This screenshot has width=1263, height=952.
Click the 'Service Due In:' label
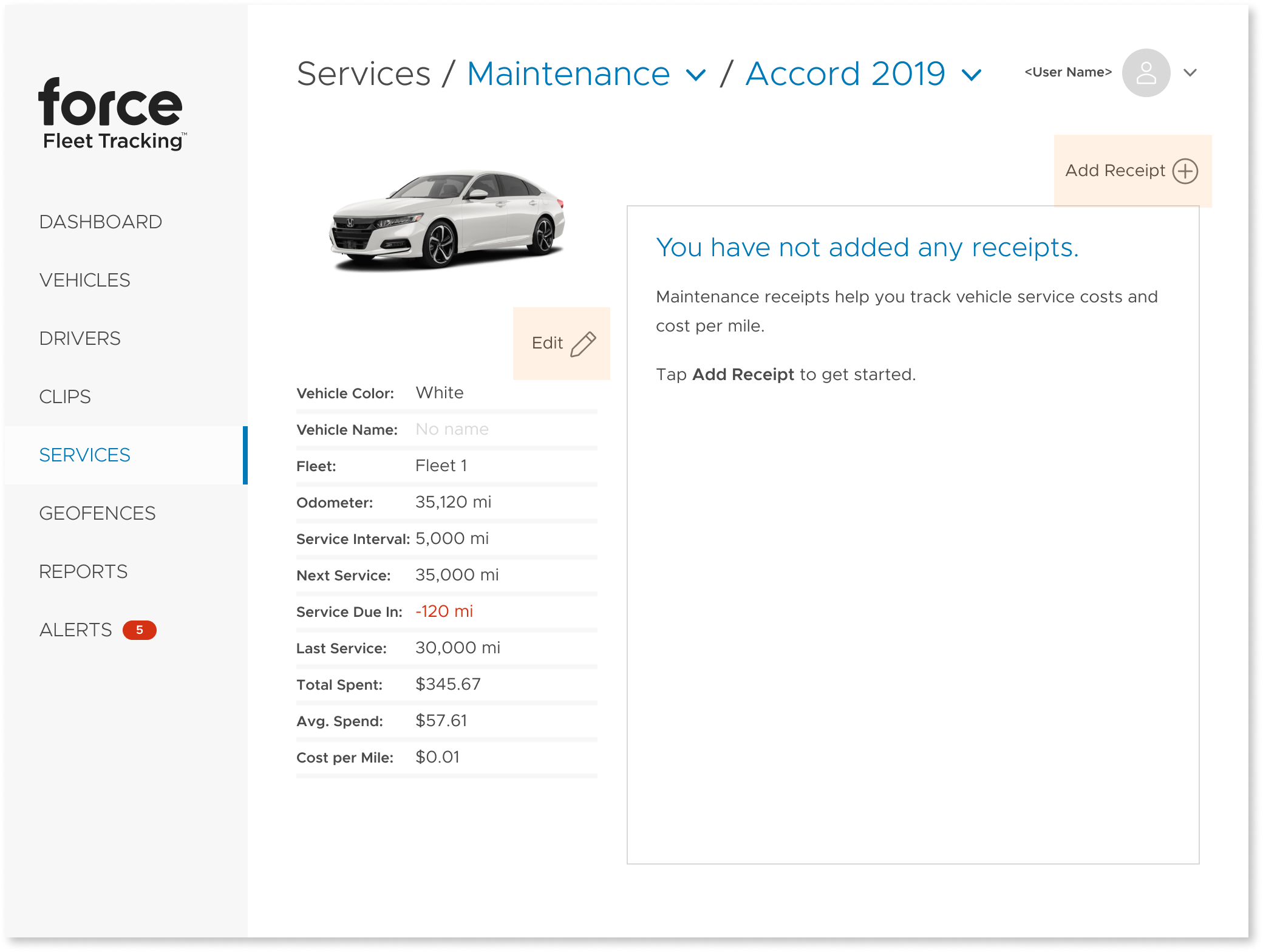click(x=349, y=612)
